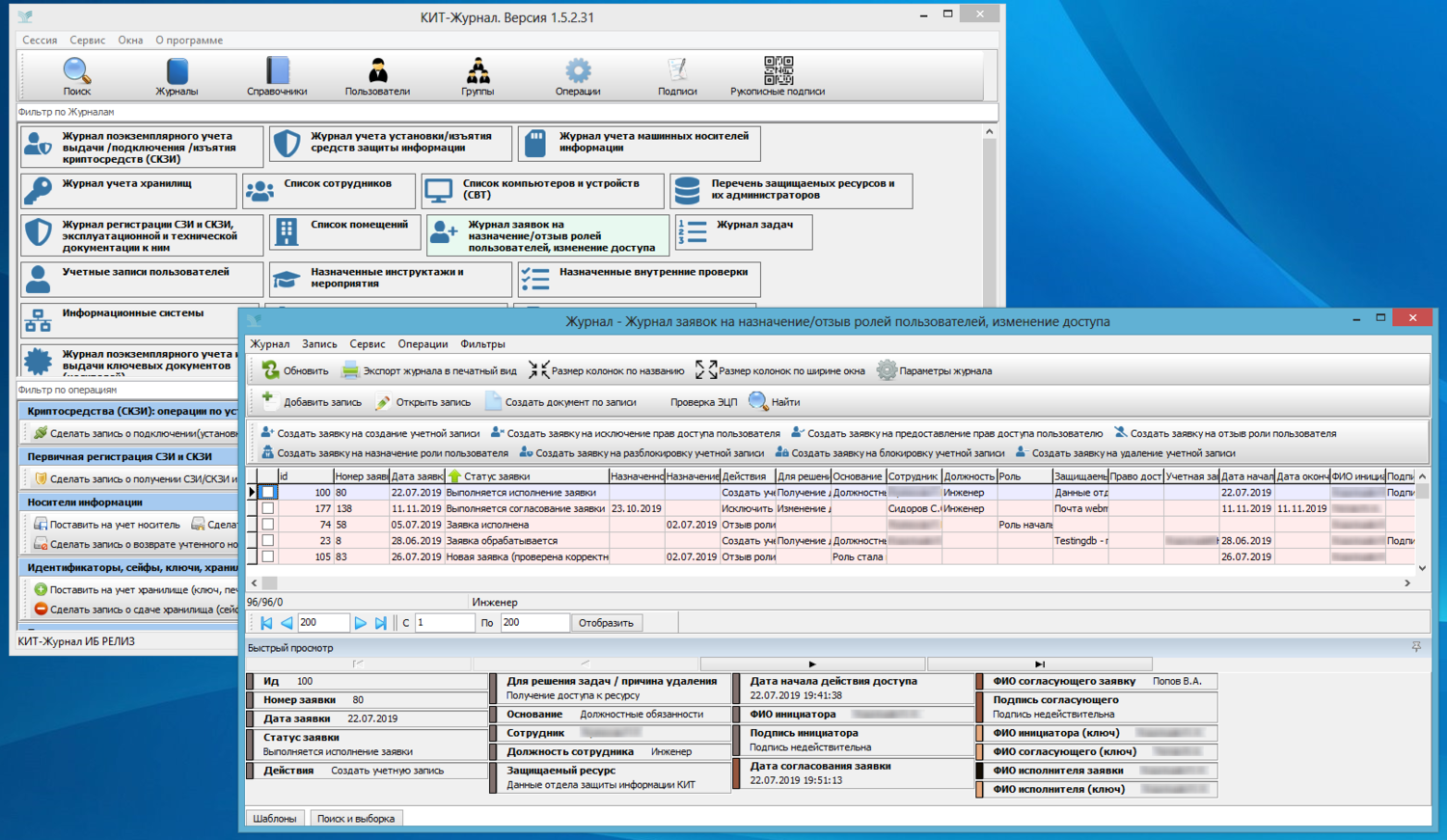Open Операции menu in journal window
This screenshot has width=1447, height=840.
[x=423, y=344]
